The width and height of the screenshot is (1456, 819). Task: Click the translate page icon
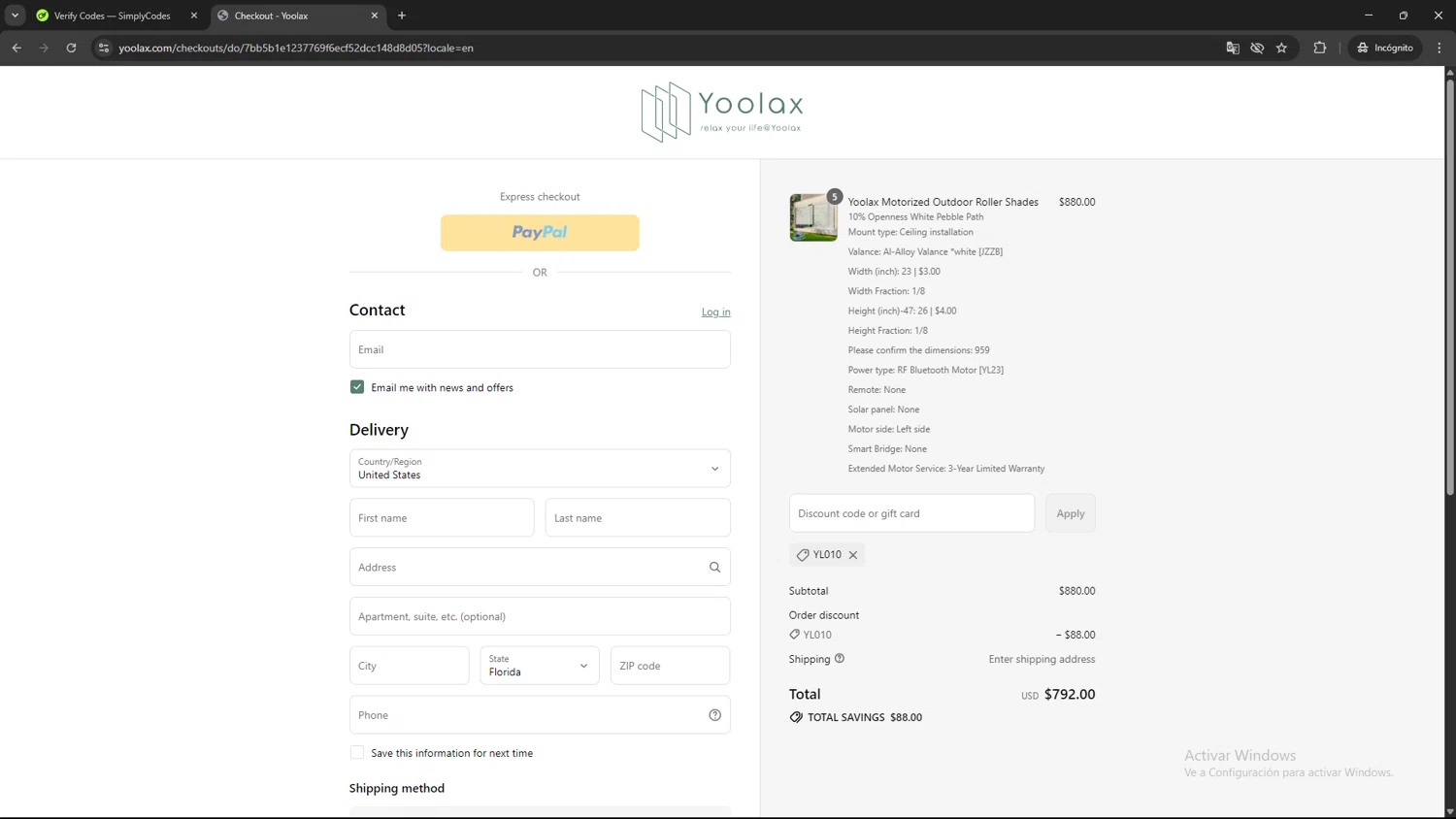1233,48
